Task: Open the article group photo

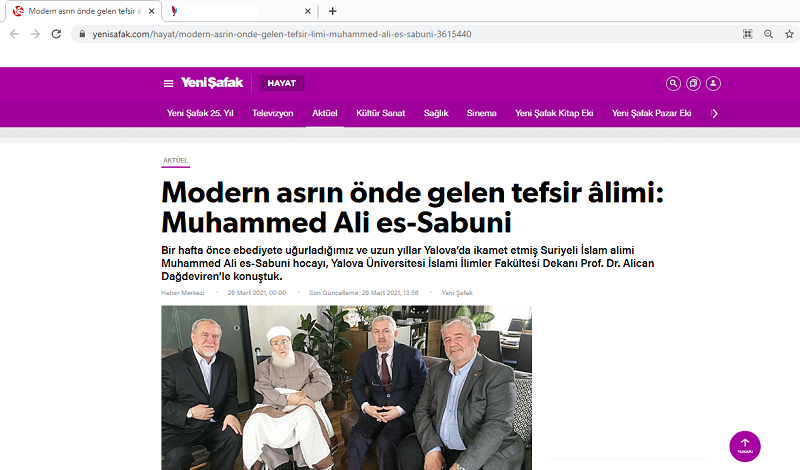Action: click(346, 388)
